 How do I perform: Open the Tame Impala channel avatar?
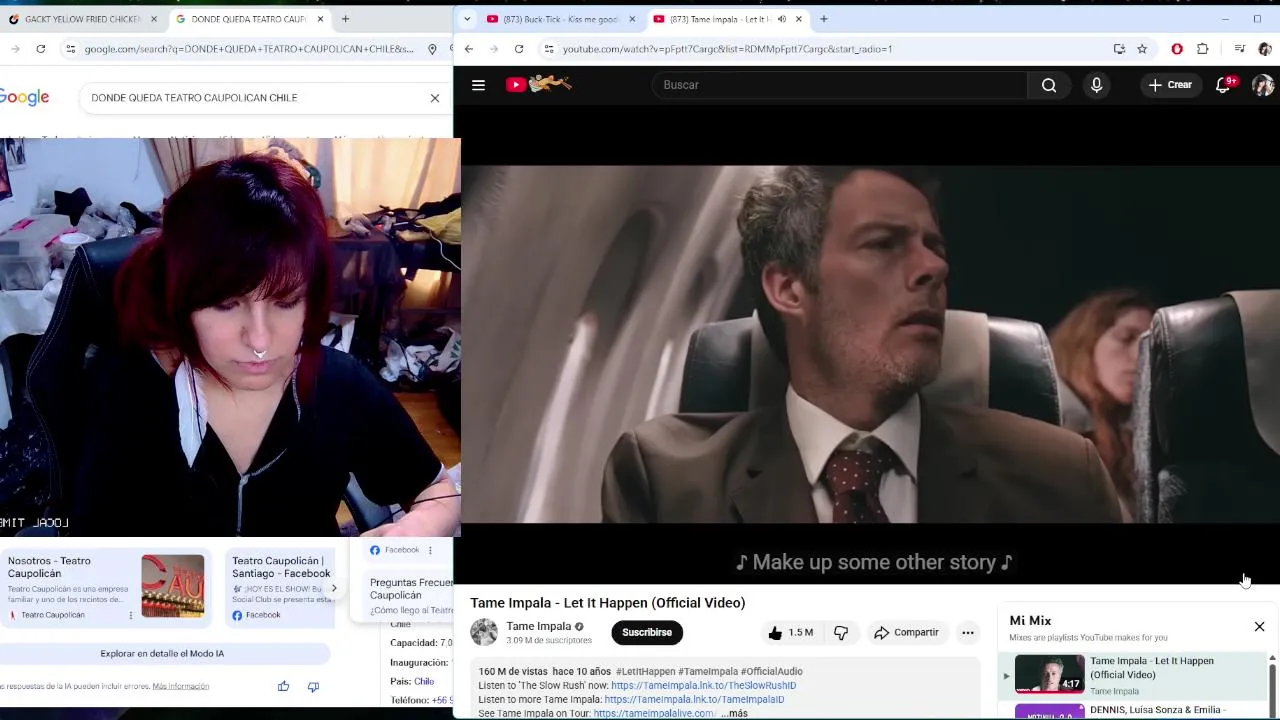coord(484,632)
